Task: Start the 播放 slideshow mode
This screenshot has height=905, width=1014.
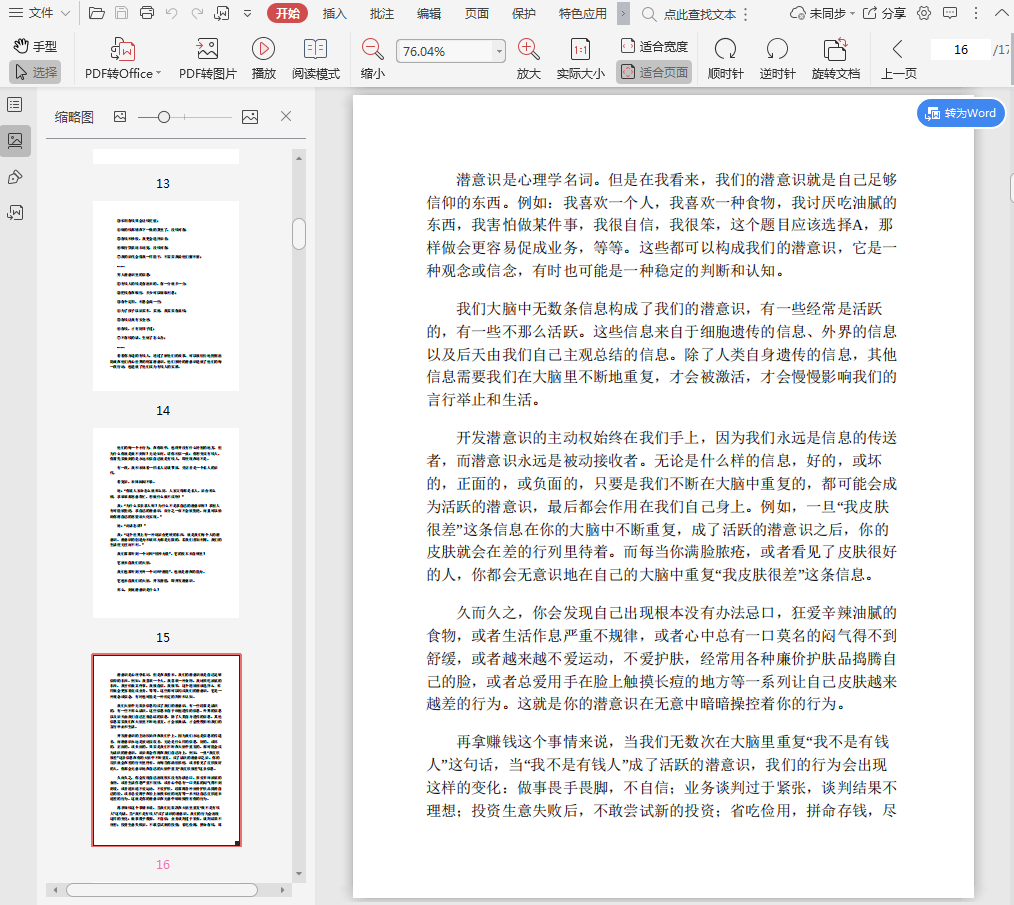Action: click(264, 49)
